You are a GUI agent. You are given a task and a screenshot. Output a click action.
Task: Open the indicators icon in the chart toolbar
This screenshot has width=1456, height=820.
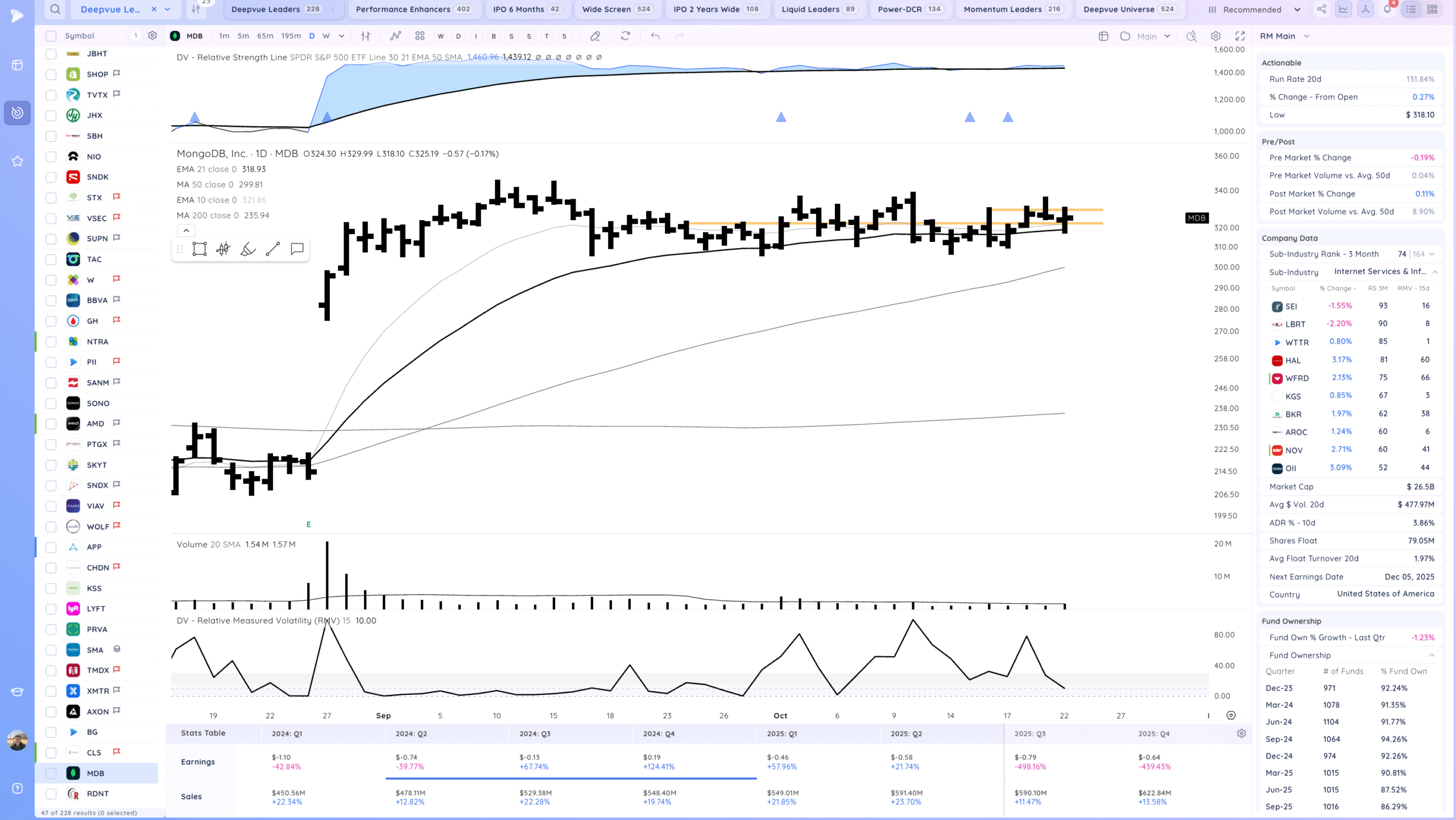pos(395,36)
